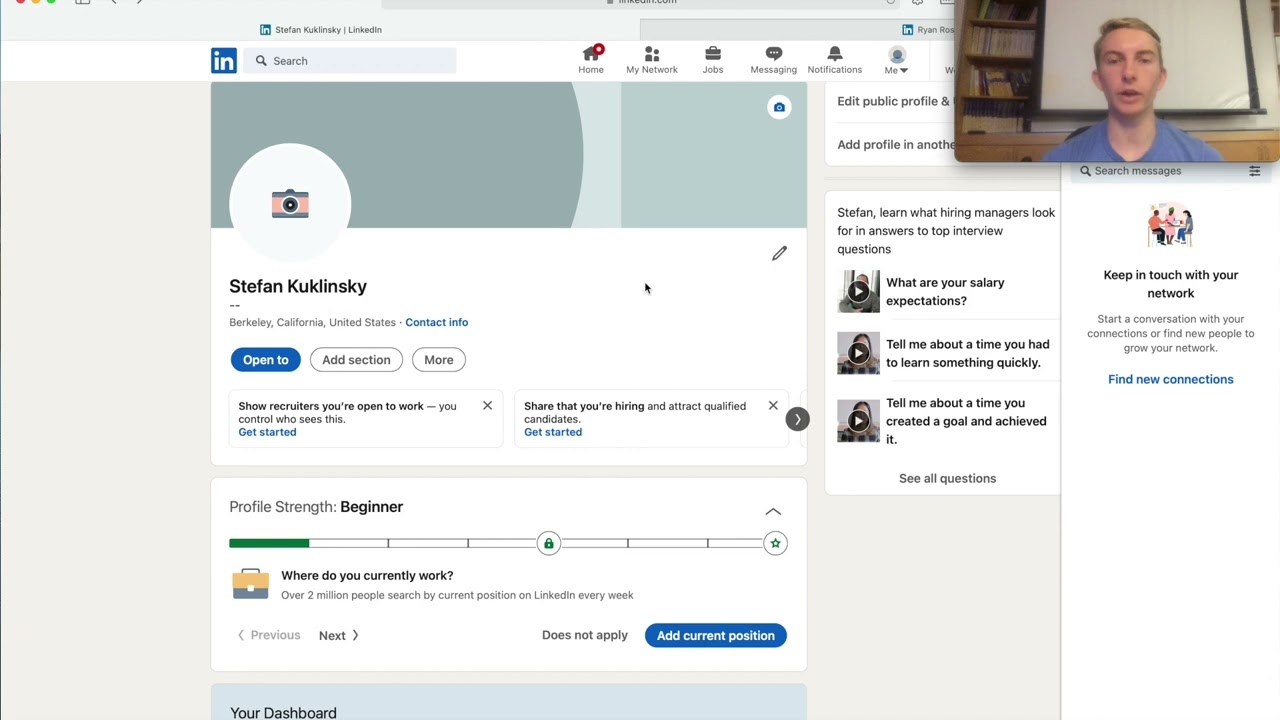Click Get started under open to work
Image resolution: width=1280 pixels, height=720 pixels.
click(x=267, y=432)
